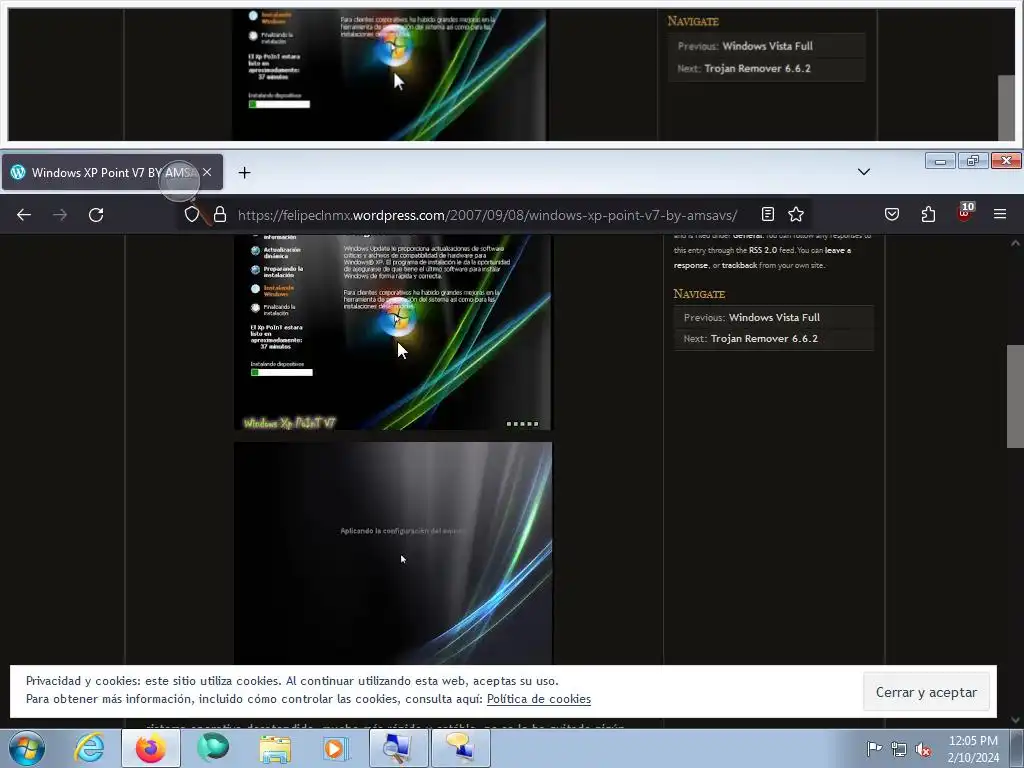Click the Previous: Windows Vista Full link in magnifier view

pyautogui.click(x=767, y=46)
